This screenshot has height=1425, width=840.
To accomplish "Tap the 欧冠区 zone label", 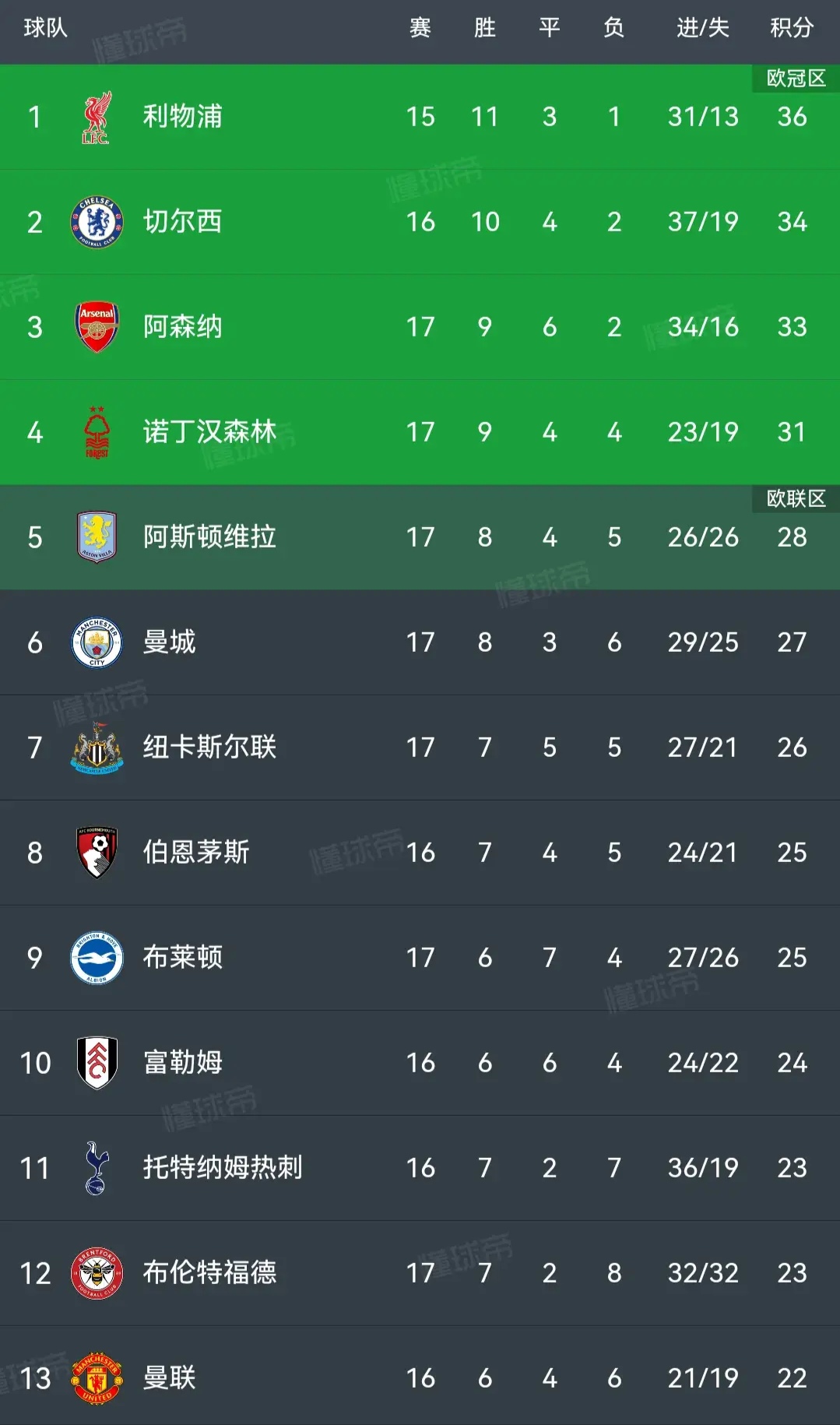I will [796, 79].
